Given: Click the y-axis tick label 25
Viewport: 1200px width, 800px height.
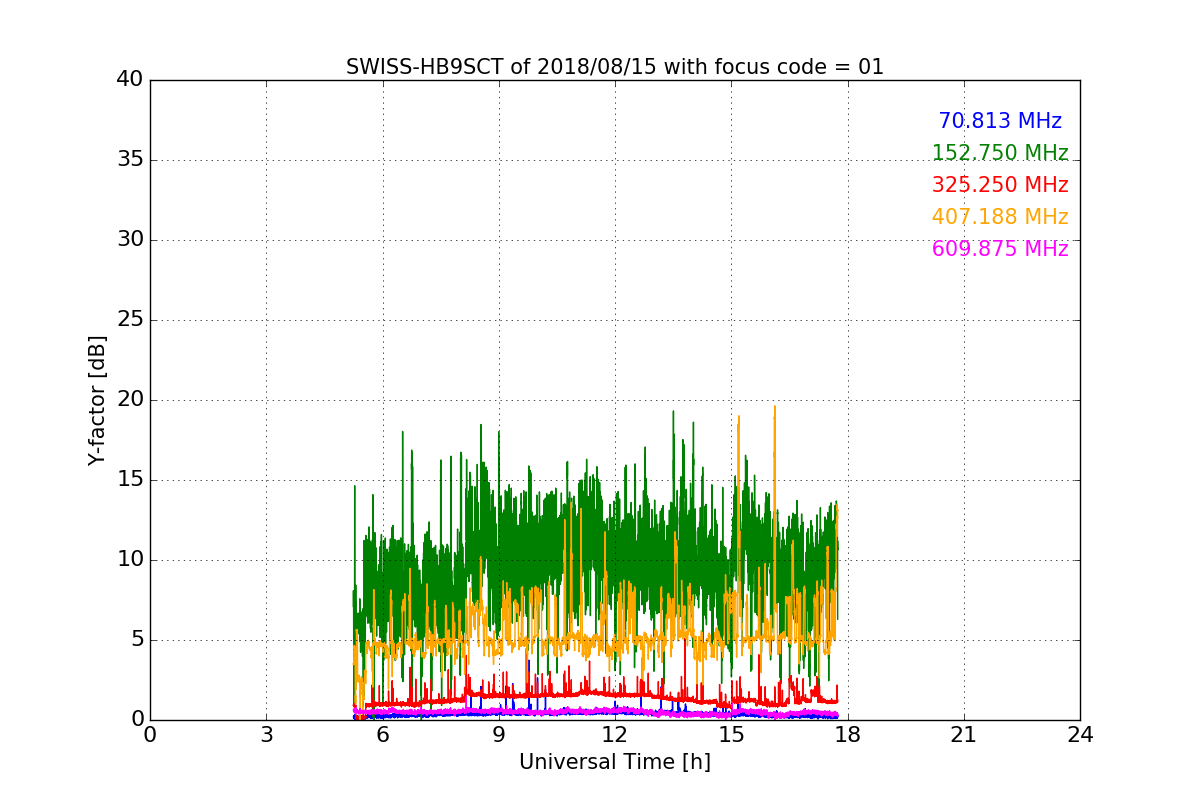Looking at the screenshot, I should pyautogui.click(x=129, y=320).
